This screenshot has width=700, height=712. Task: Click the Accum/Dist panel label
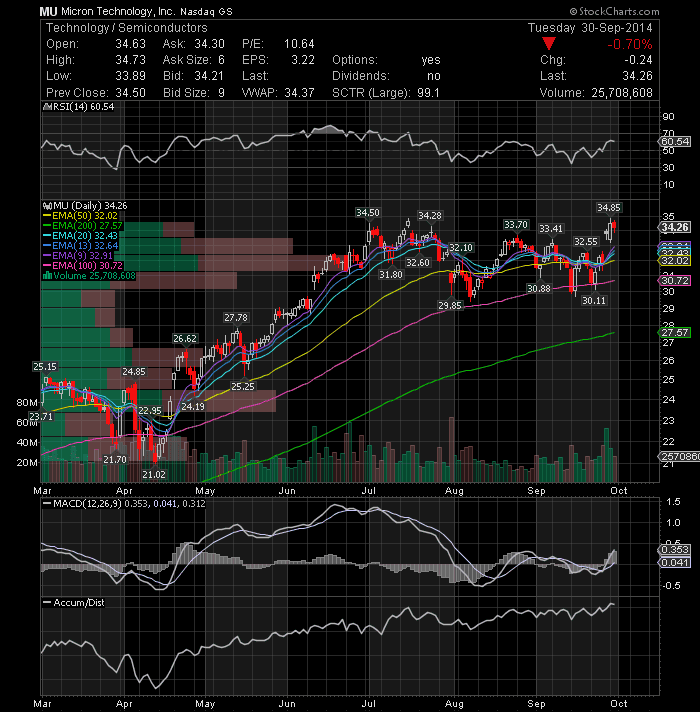click(79, 603)
